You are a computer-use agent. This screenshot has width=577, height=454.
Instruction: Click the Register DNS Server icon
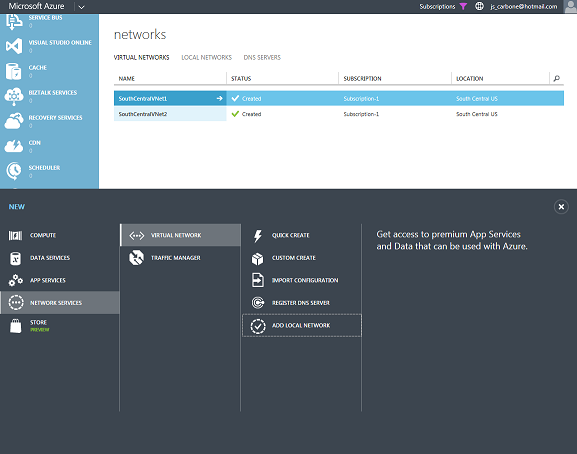pos(258,303)
